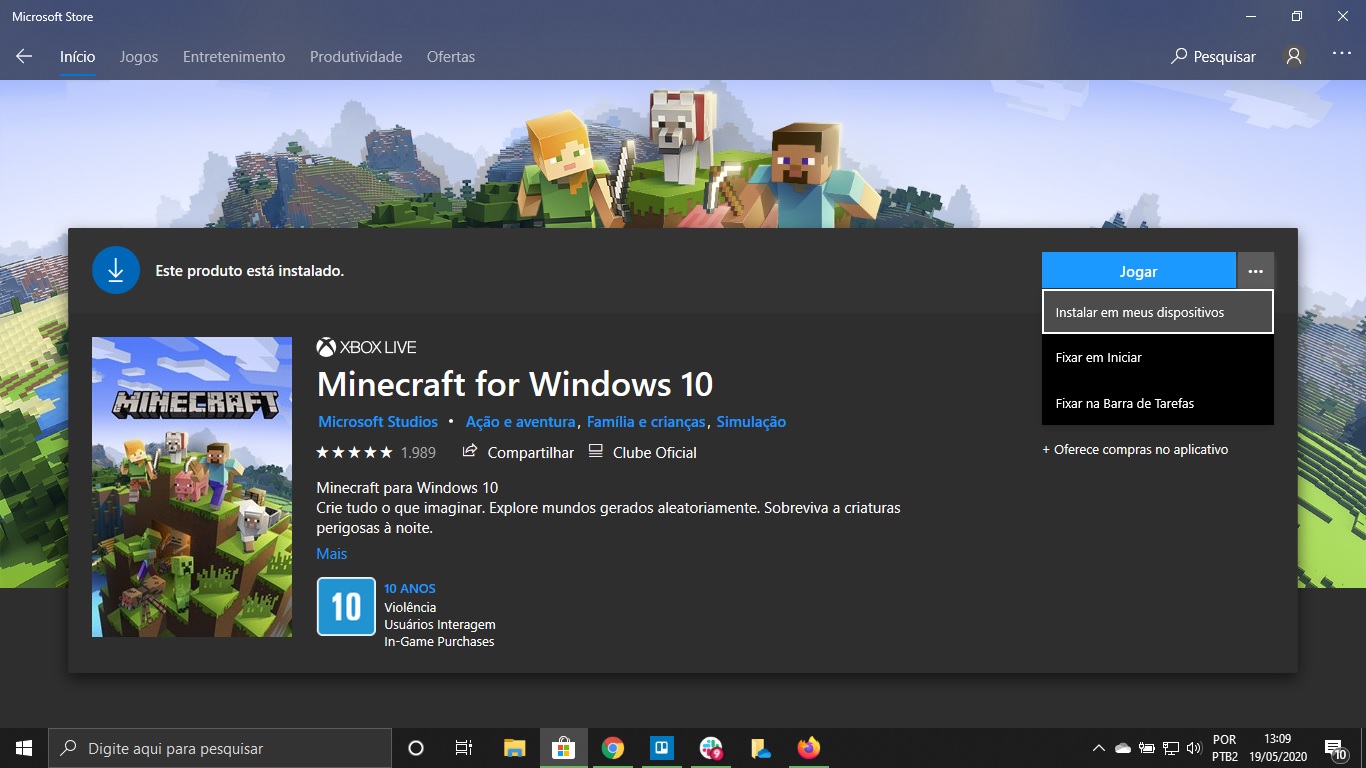Image resolution: width=1366 pixels, height=768 pixels.
Task: Open the clock showing 13:09
Action: (x=1277, y=748)
